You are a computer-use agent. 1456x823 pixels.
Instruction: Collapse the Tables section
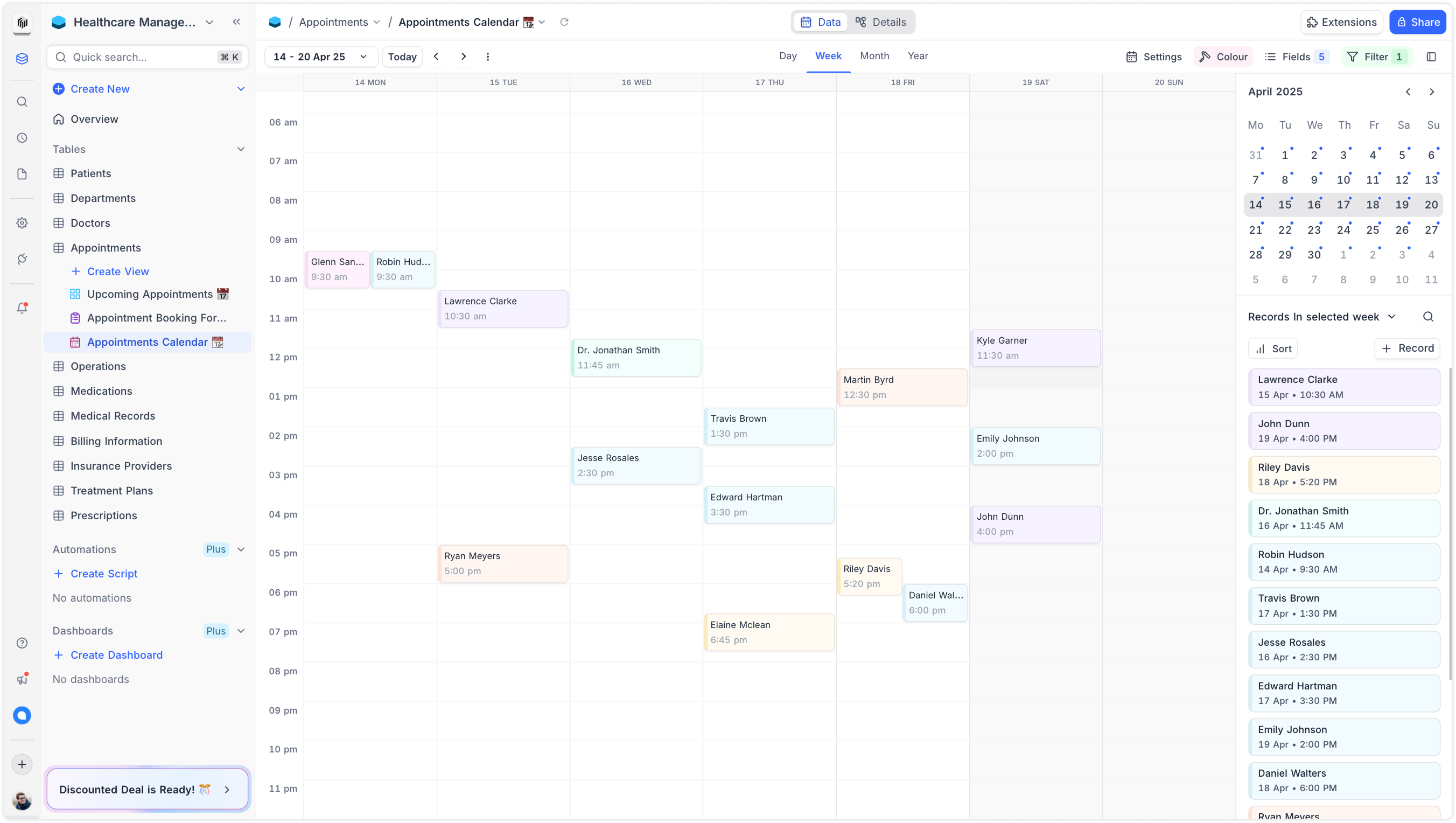pos(241,149)
